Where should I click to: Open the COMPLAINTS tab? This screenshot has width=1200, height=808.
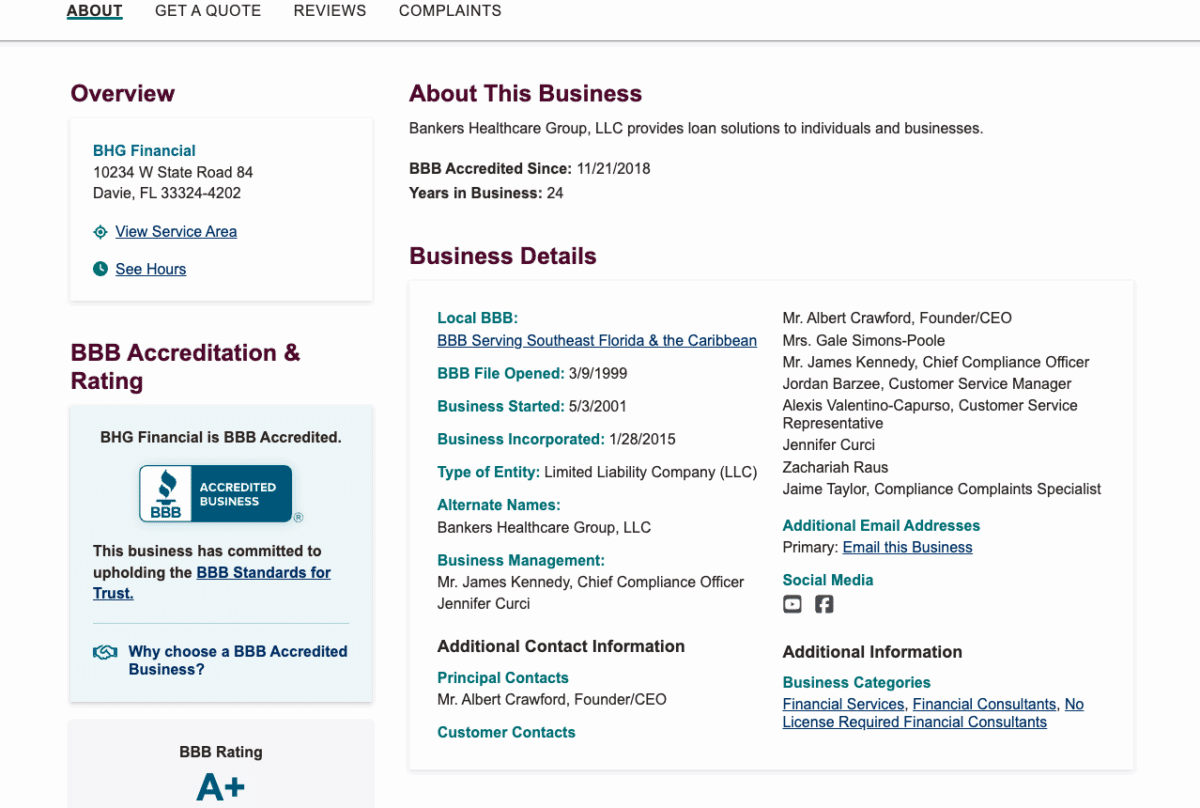click(x=450, y=10)
